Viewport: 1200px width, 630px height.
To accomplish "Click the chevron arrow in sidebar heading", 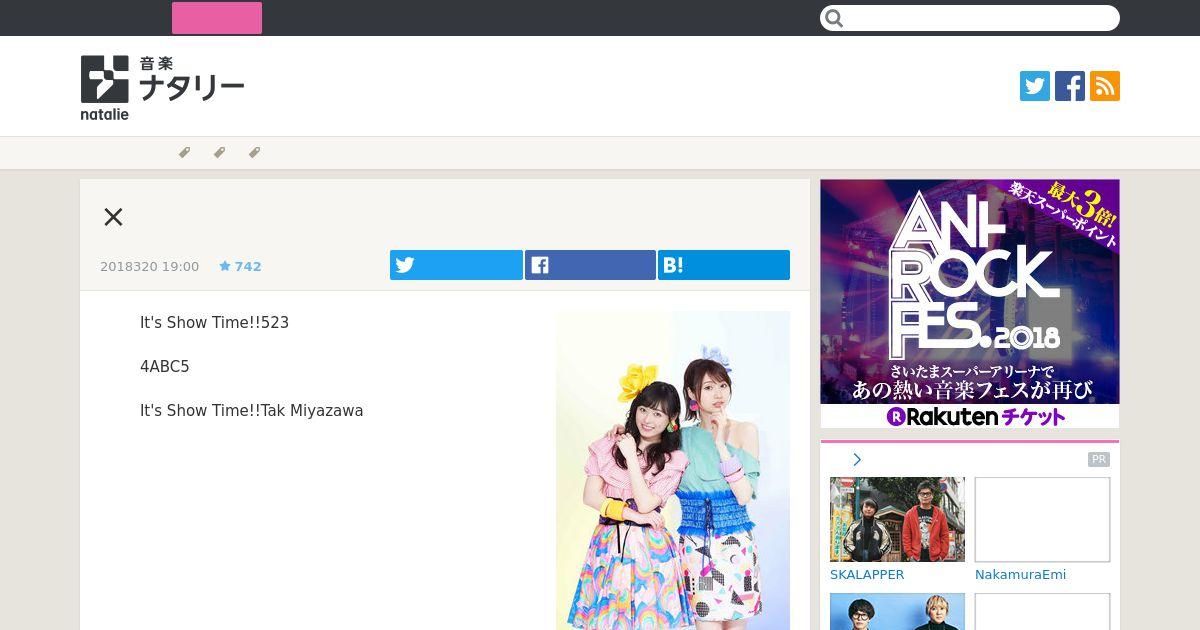I will point(857,460).
